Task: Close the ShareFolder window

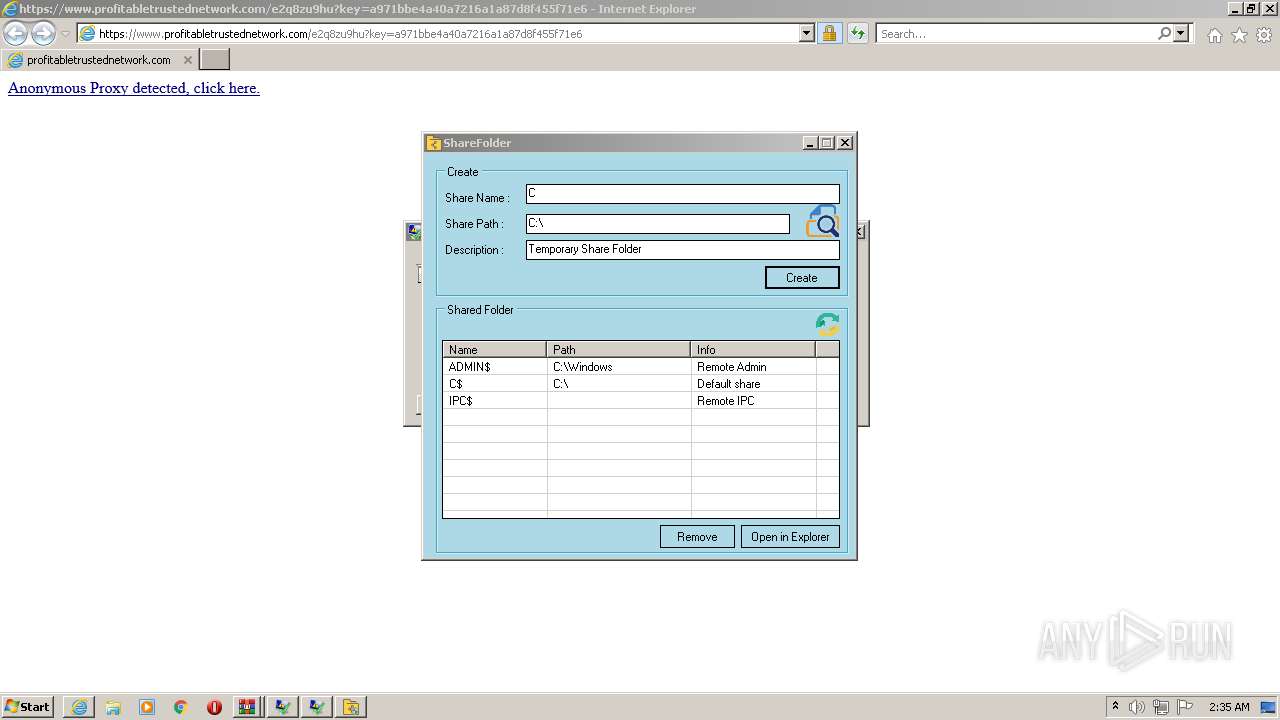Action: [845, 143]
